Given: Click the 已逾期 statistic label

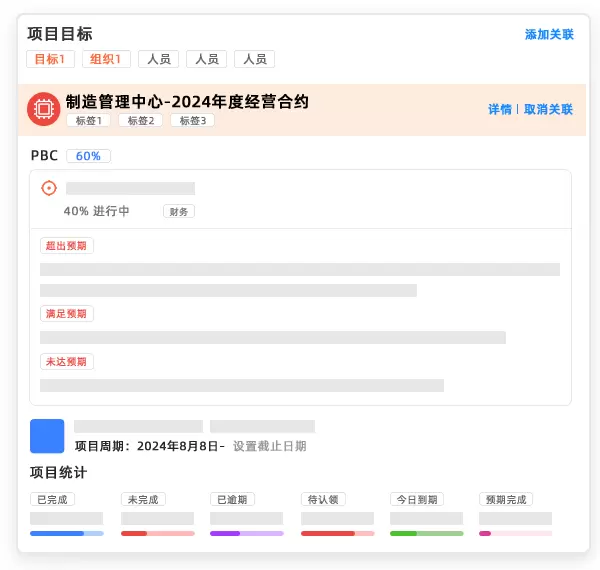Looking at the screenshot, I should [232, 499].
